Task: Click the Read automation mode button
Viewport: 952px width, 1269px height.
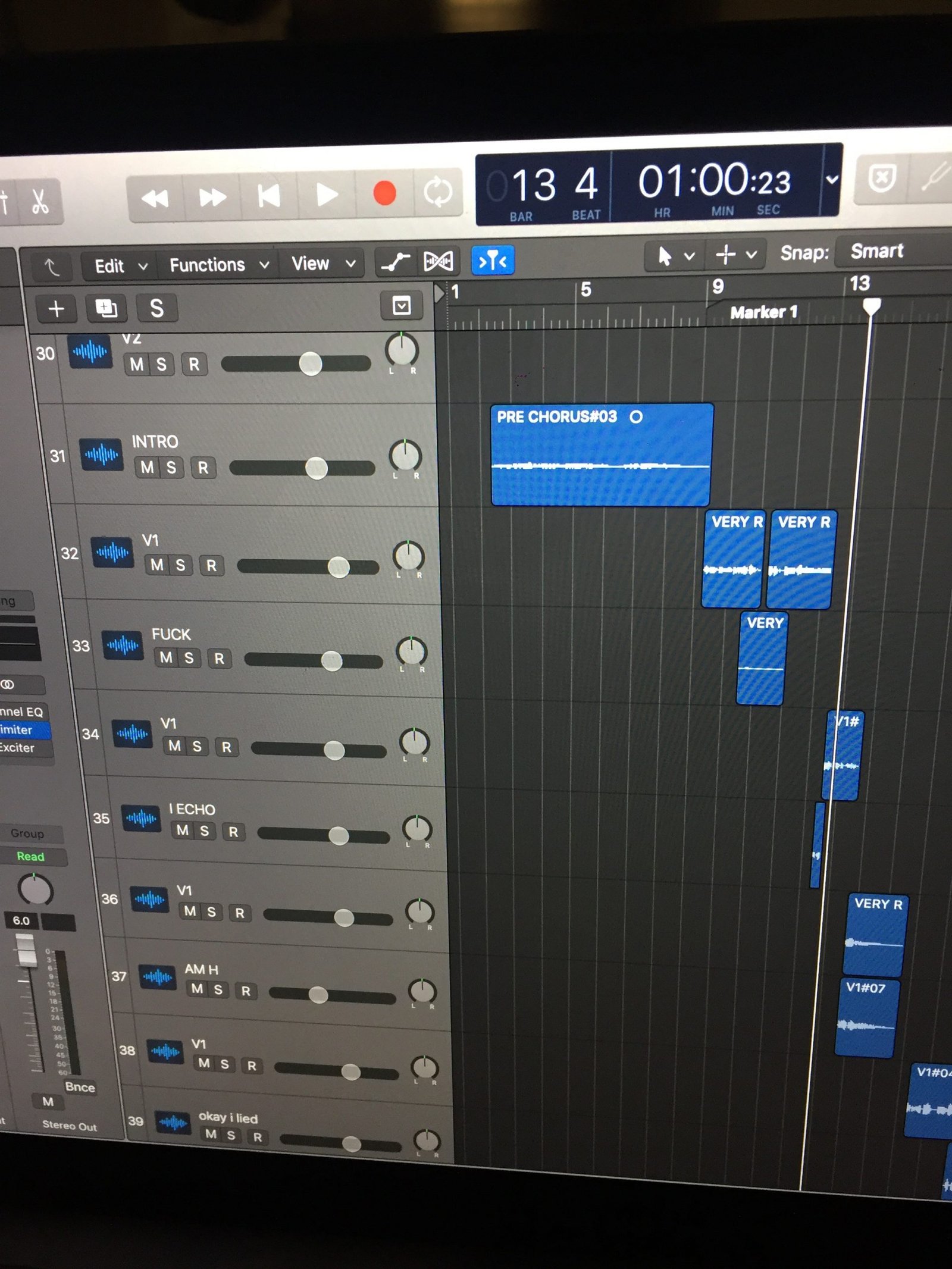Action: point(31,857)
